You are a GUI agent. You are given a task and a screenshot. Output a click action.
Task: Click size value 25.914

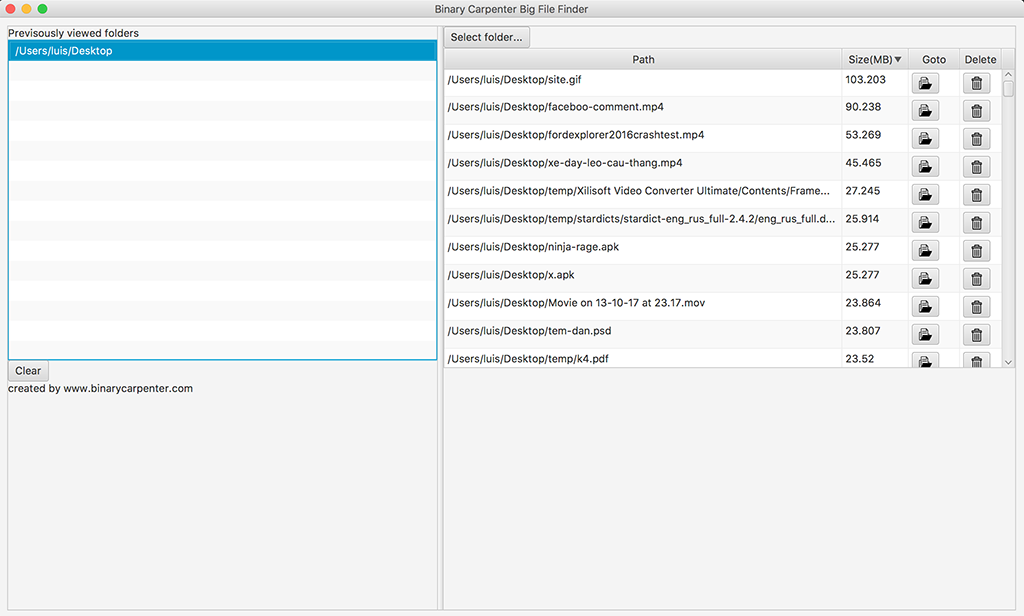pyautogui.click(x=862, y=219)
